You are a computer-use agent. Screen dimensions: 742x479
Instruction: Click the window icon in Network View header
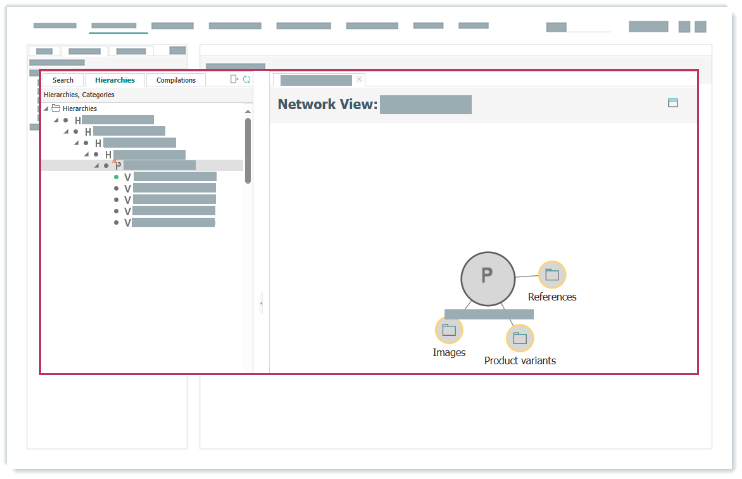pyautogui.click(x=672, y=102)
